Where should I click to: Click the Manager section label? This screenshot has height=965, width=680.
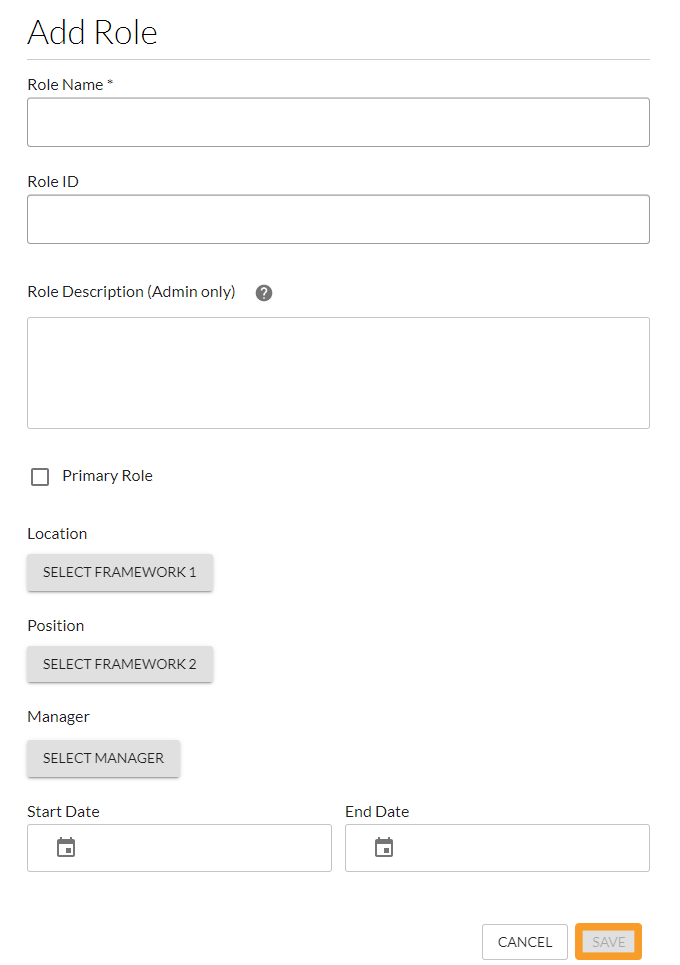click(58, 716)
